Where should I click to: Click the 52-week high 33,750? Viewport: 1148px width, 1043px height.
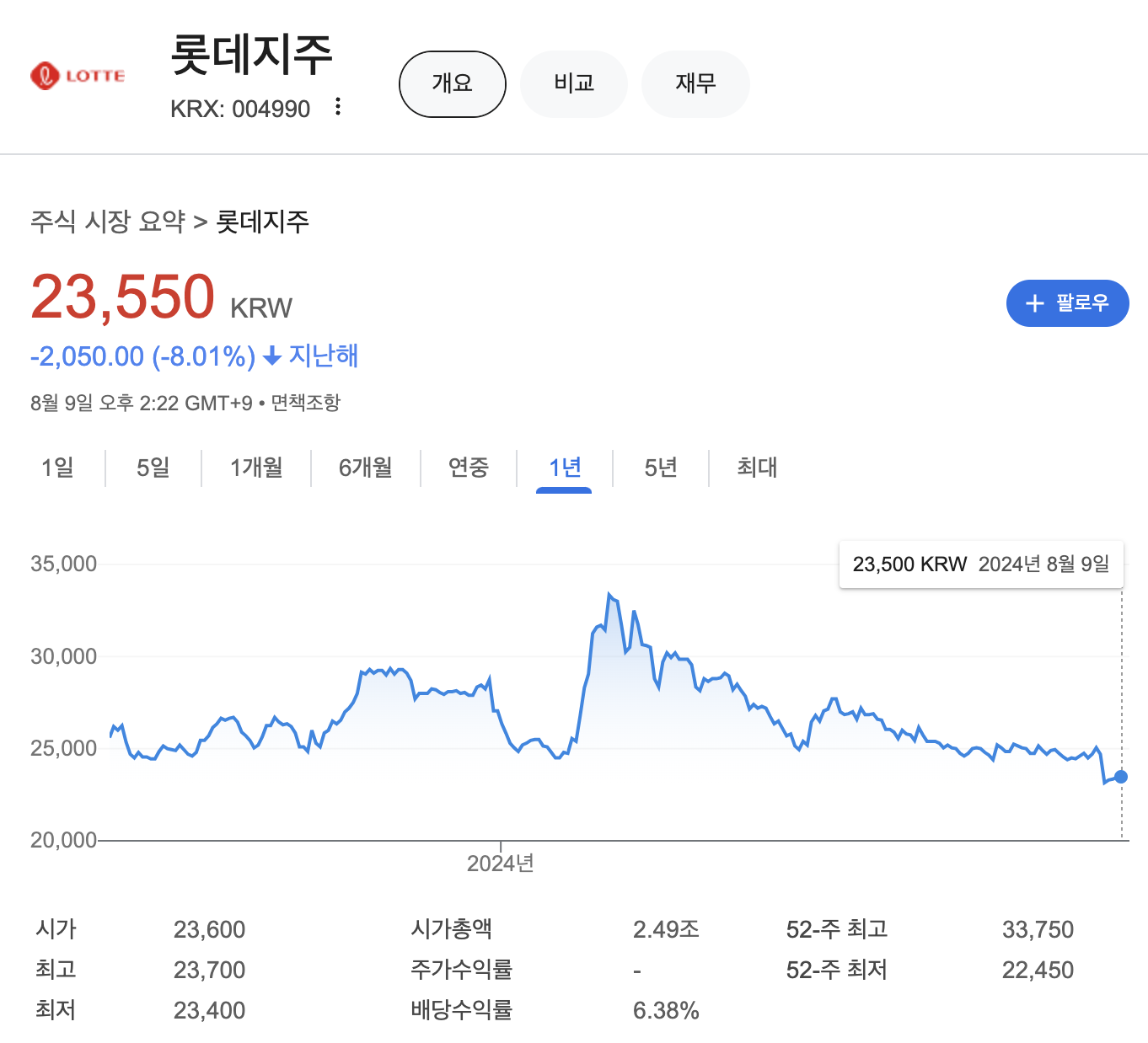(x=1038, y=929)
